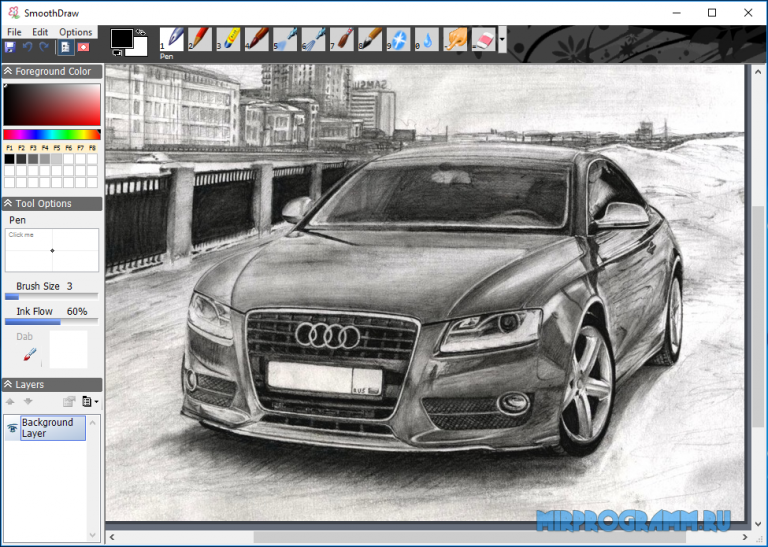The image size is (768, 547).
Task: Click the Save floppy disk icon
Action: pos(10,47)
